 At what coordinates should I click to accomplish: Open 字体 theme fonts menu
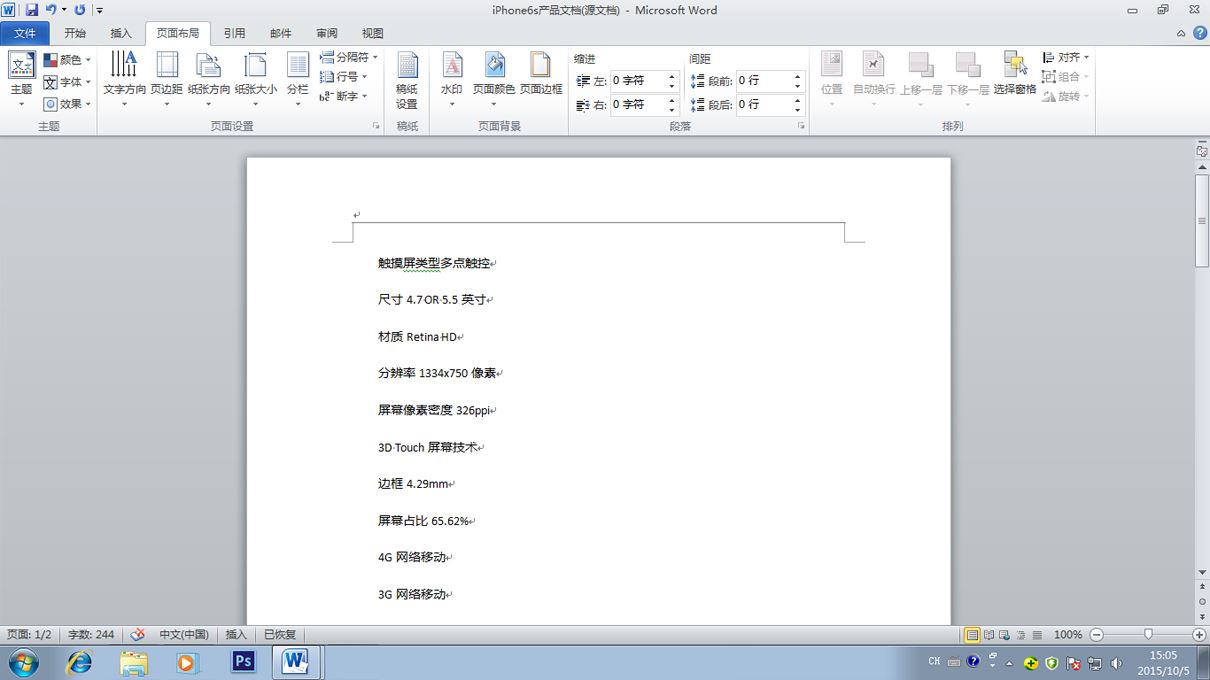(x=68, y=82)
